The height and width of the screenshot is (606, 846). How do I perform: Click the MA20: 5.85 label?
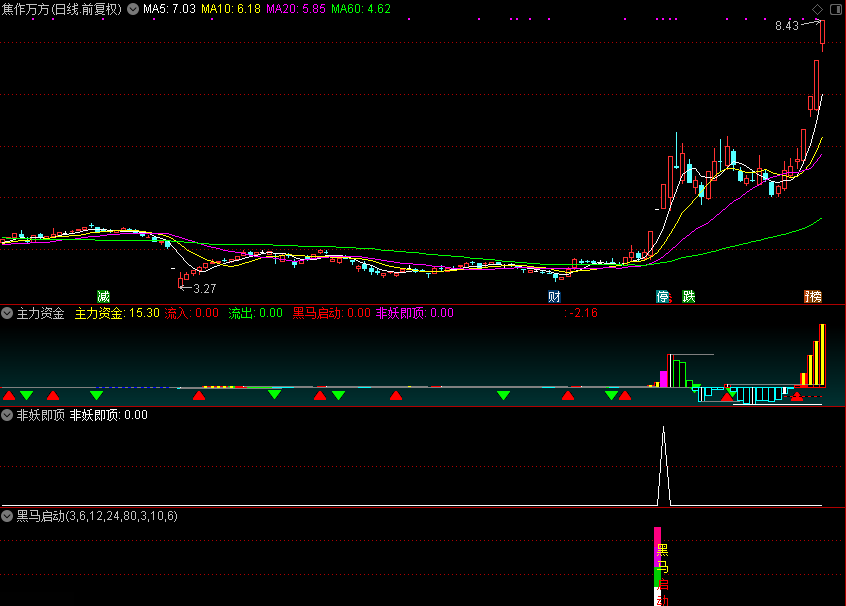[296, 9]
